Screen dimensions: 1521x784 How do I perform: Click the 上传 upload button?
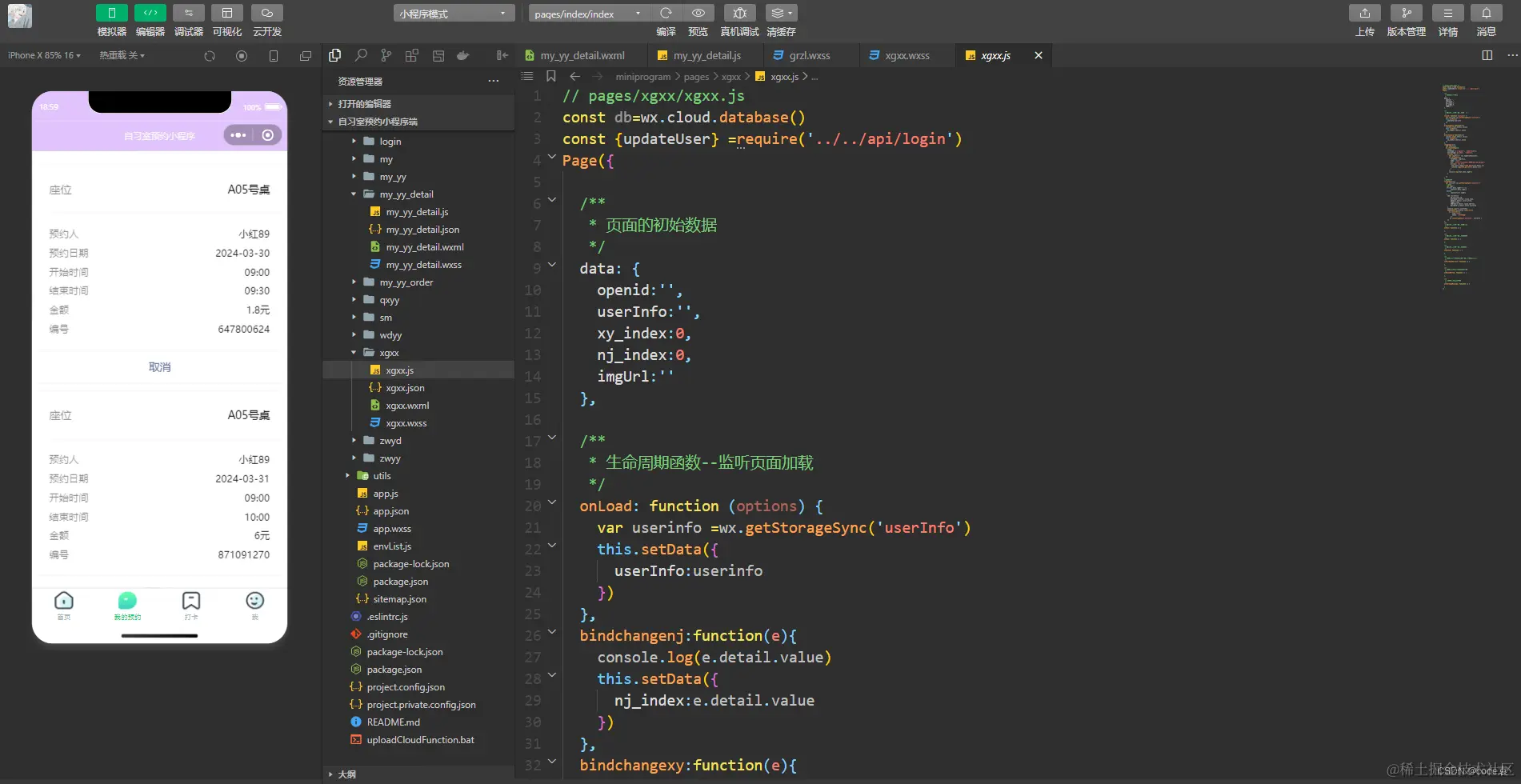[1365, 13]
